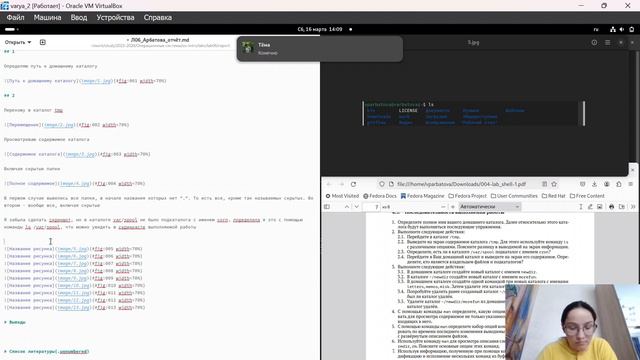Viewport: 640px width, 360px height.
Task: Click the image/1.jpg link in markdown
Action: 96,81
